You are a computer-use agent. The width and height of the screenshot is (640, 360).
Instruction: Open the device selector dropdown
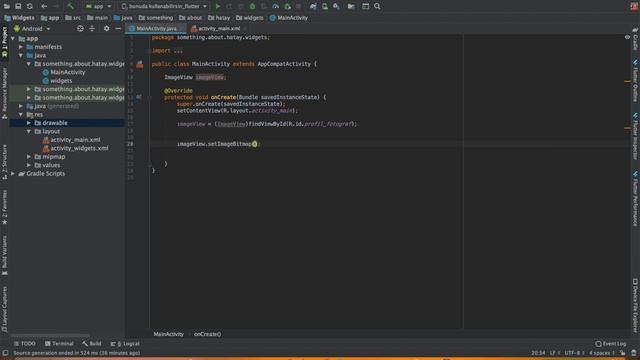[x=164, y=6]
